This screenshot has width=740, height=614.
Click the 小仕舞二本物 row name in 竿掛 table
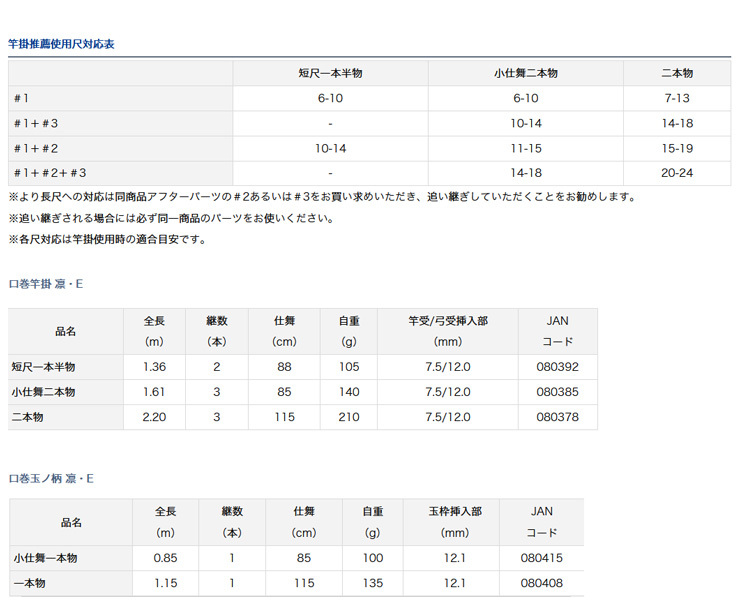[x=43, y=392]
